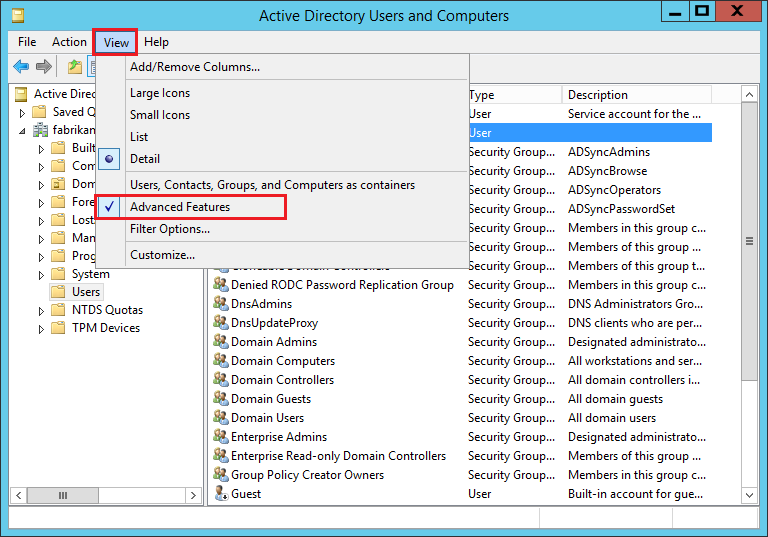
Task: Select the Guest user row name
Action: pos(246,494)
